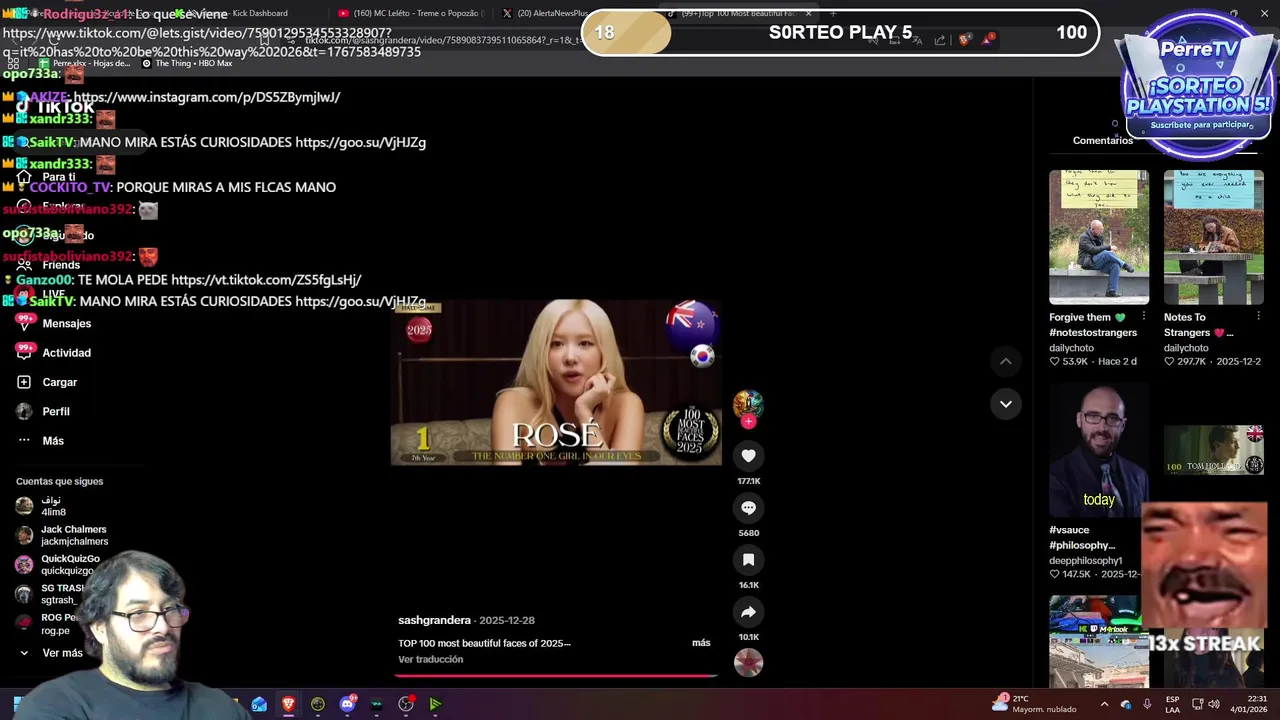
Task: Open the clock showing 22:31
Action: pos(1249,704)
